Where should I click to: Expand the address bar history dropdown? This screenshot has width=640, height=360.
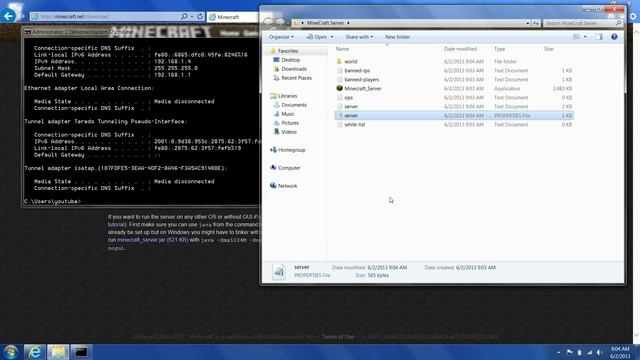528,23
